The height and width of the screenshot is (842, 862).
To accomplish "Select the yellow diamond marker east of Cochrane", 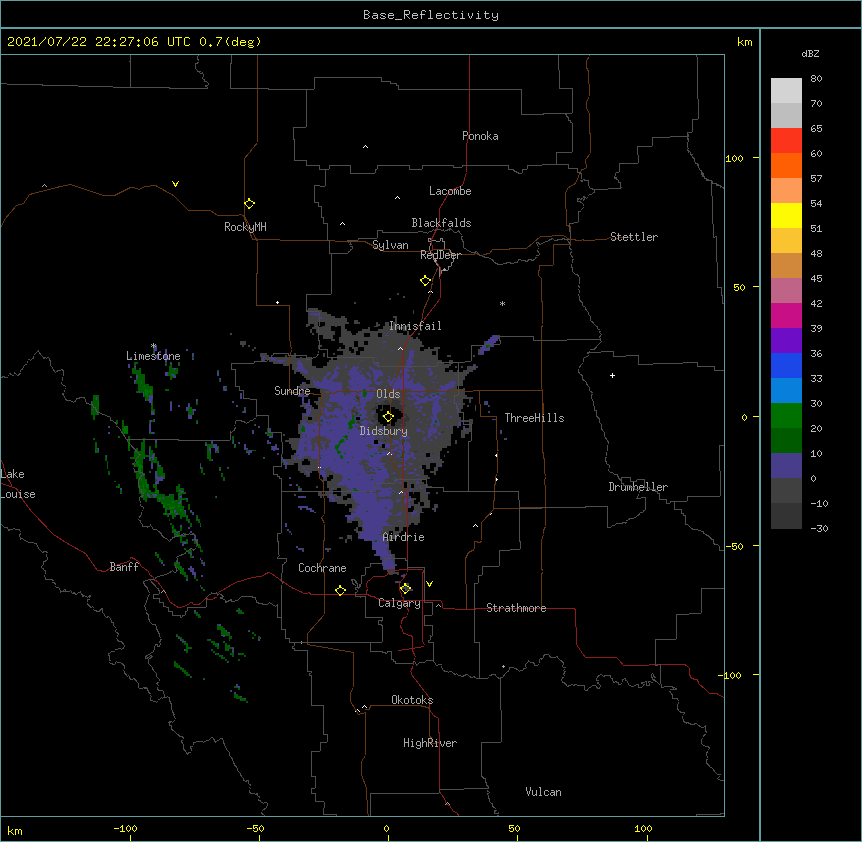I will pyautogui.click(x=340, y=590).
